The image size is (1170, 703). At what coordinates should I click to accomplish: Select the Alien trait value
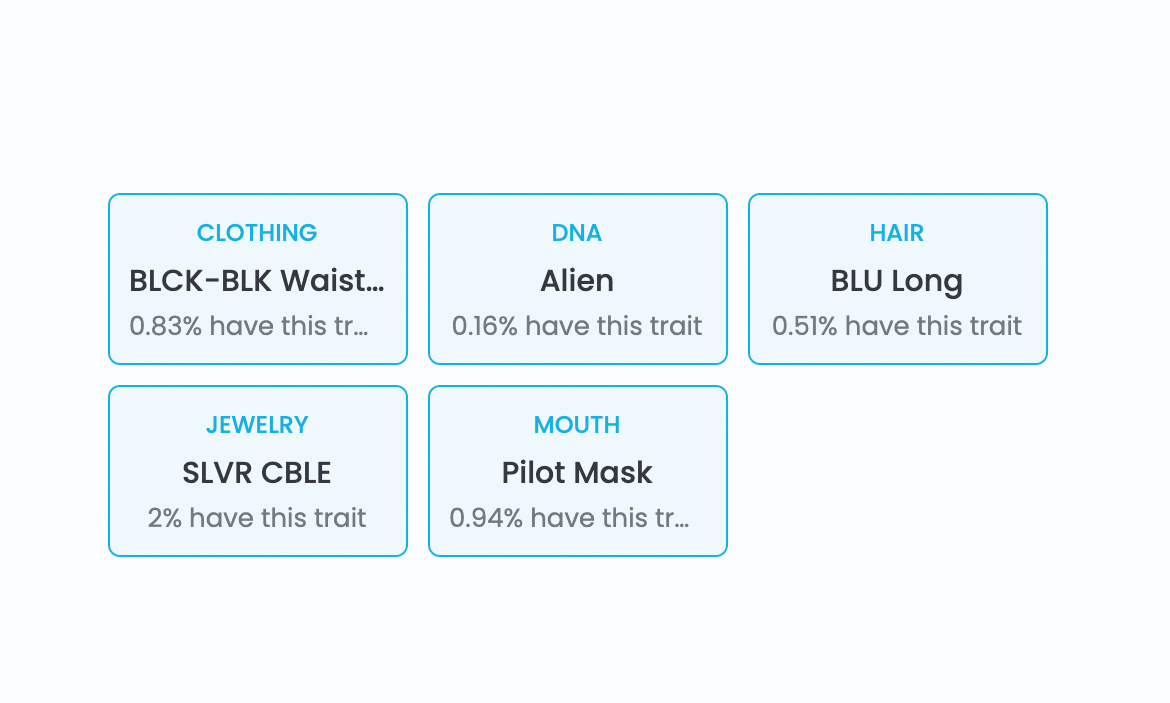click(x=577, y=281)
